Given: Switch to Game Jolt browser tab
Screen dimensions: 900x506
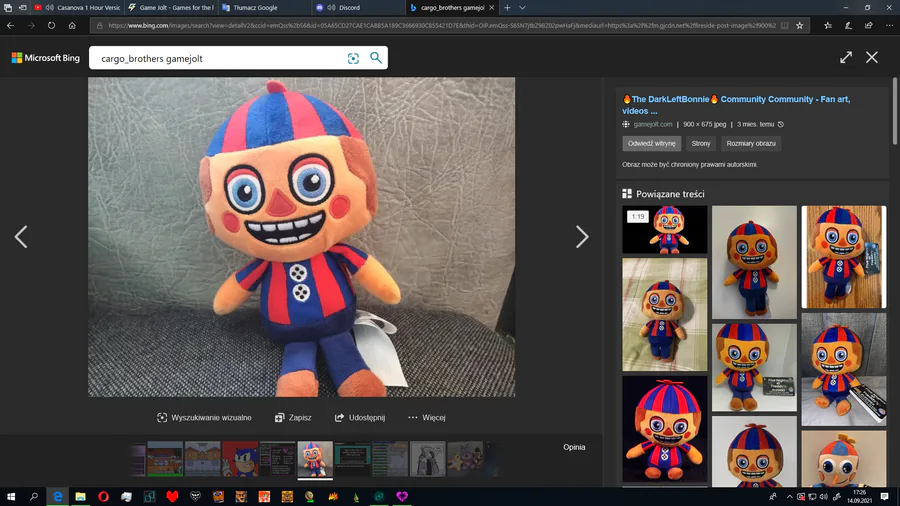Looking at the screenshot, I should 172,7.
